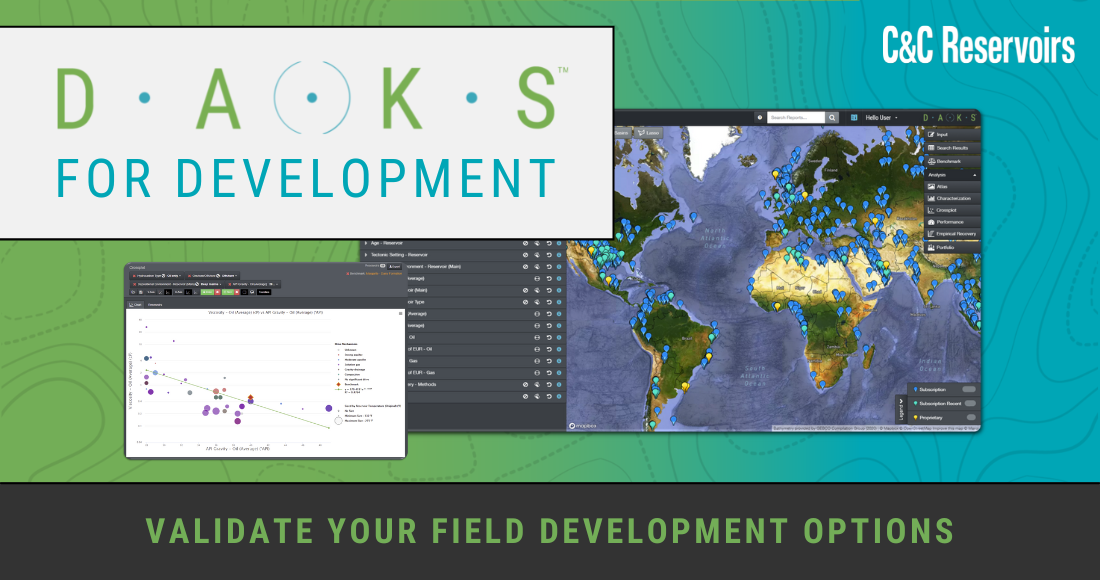Select the Lasso tool on the map
Screen dimensions: 1100x580
pos(649,133)
